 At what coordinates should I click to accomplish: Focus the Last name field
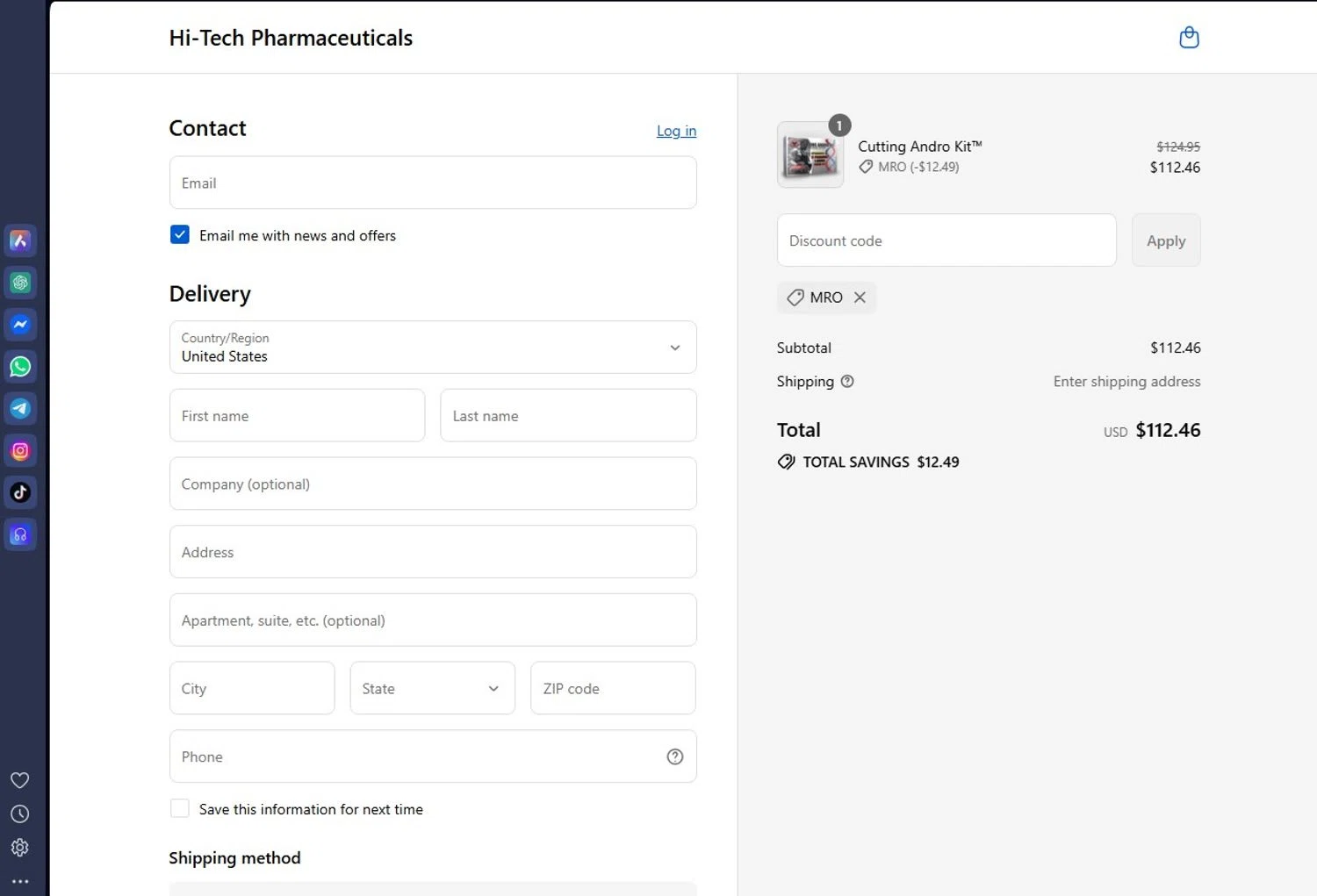pos(568,416)
